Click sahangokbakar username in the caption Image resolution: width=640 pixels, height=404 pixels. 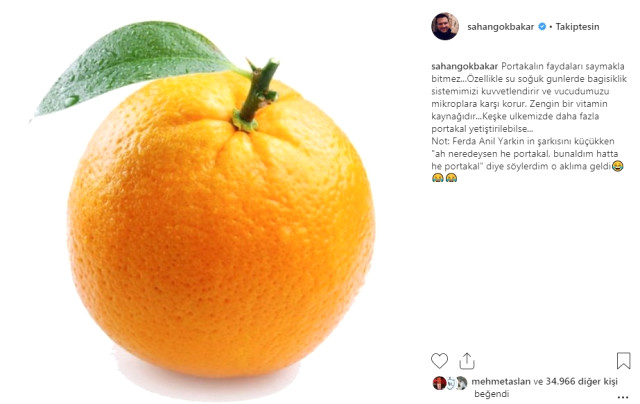click(x=464, y=66)
